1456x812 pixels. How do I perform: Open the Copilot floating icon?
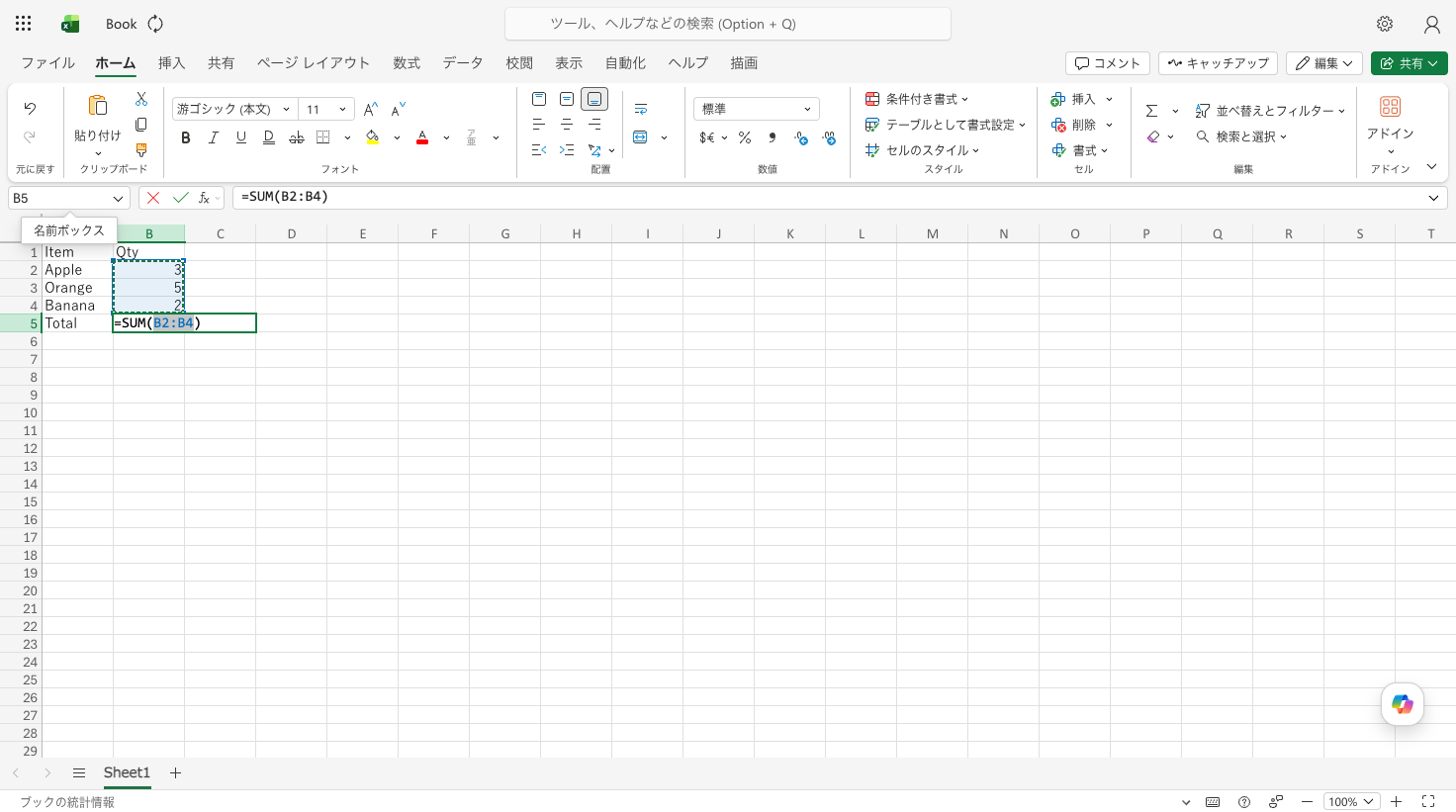1403,704
